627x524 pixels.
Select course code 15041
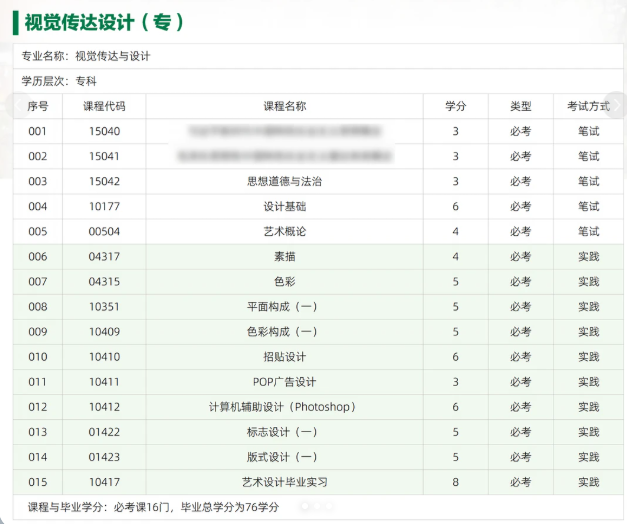(104, 156)
